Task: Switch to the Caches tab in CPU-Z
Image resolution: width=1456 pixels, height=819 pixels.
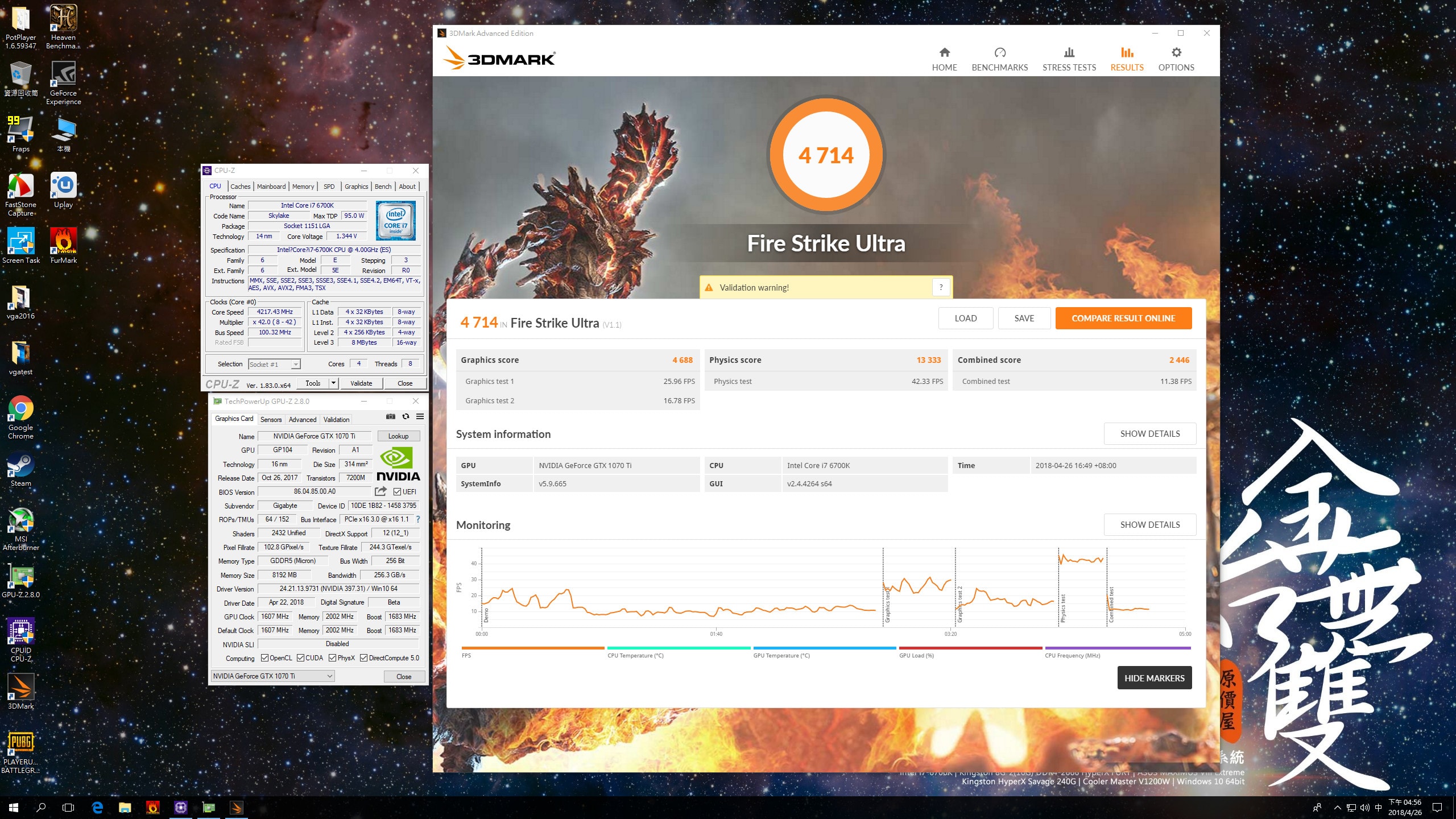Action: (240, 187)
